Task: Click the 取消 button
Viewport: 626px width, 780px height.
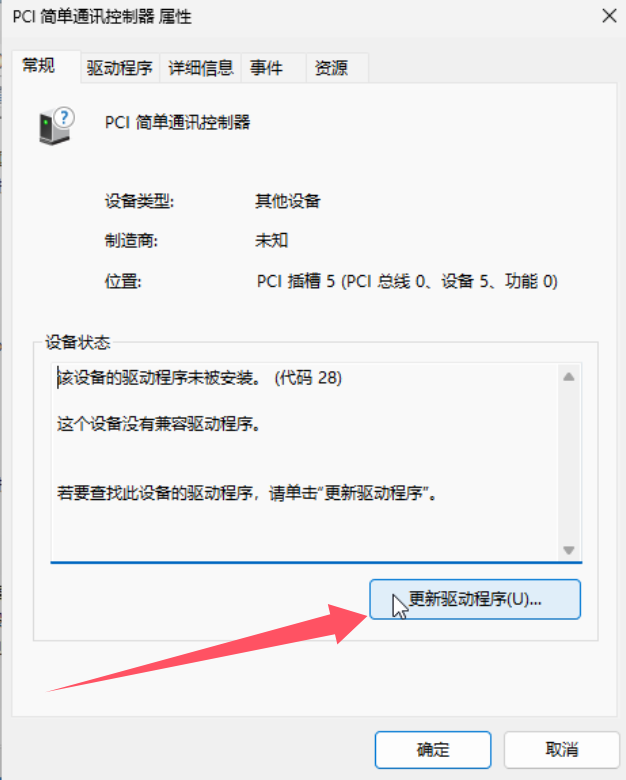Action: pos(561,749)
